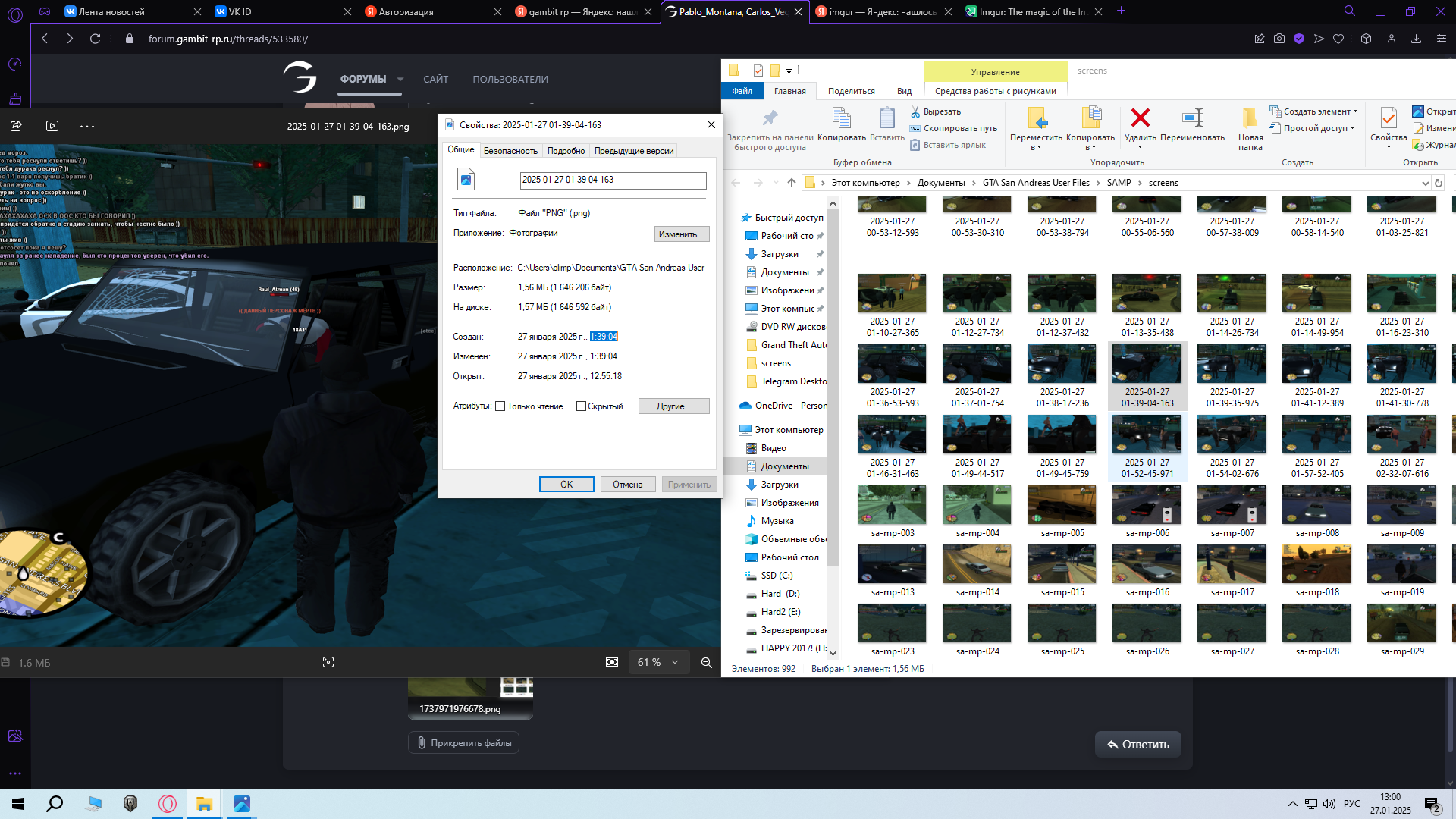Click the zoom out magnifier in Photos
This screenshot has width=1456, height=819.
[x=706, y=662]
